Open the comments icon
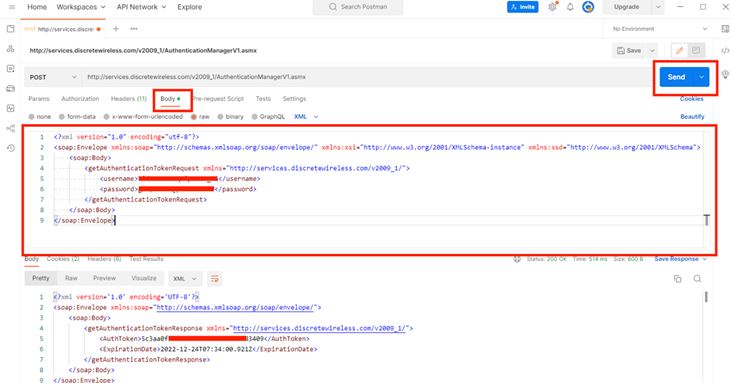 click(696, 50)
